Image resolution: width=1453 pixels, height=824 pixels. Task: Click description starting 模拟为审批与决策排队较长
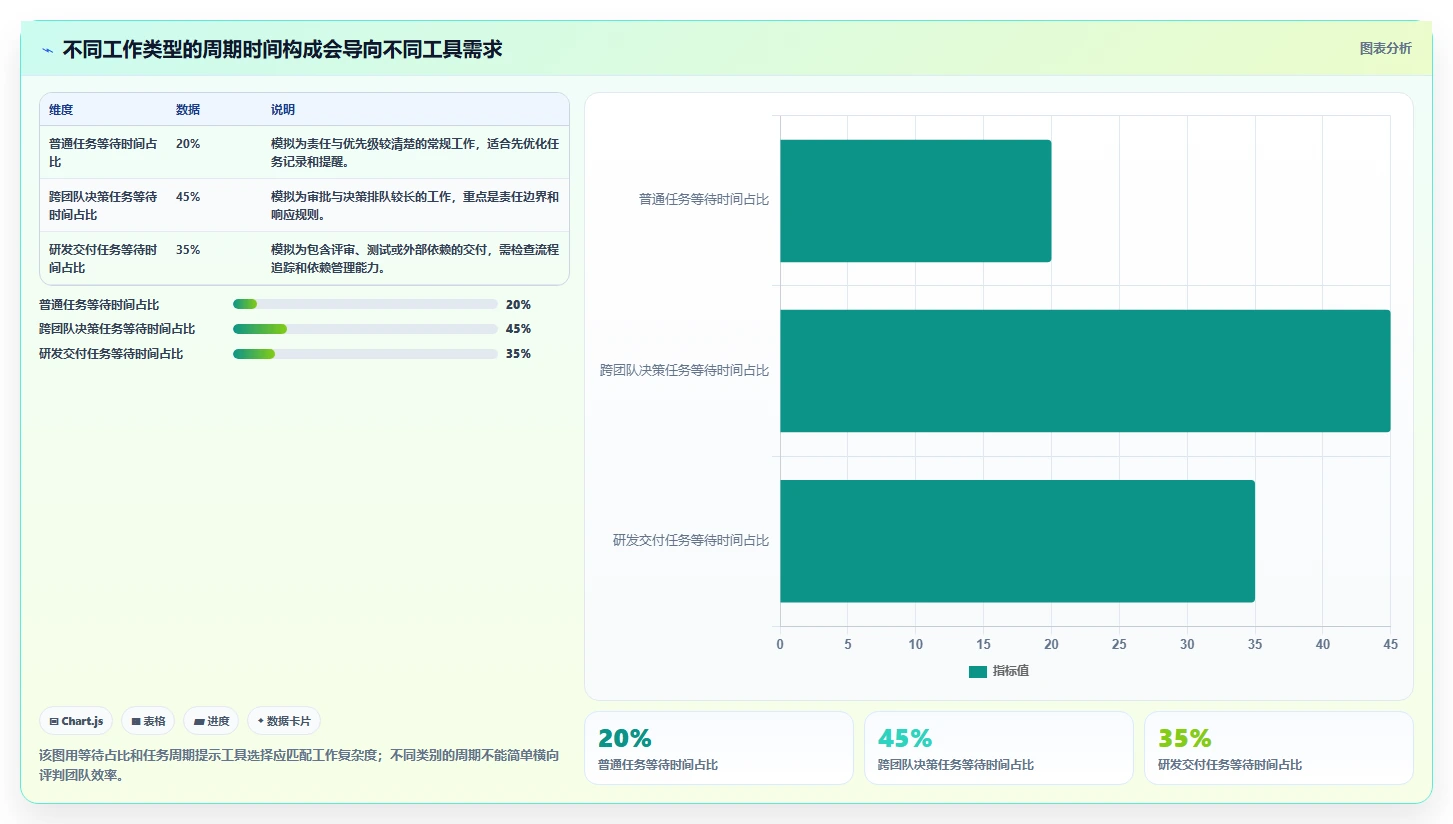pos(415,205)
